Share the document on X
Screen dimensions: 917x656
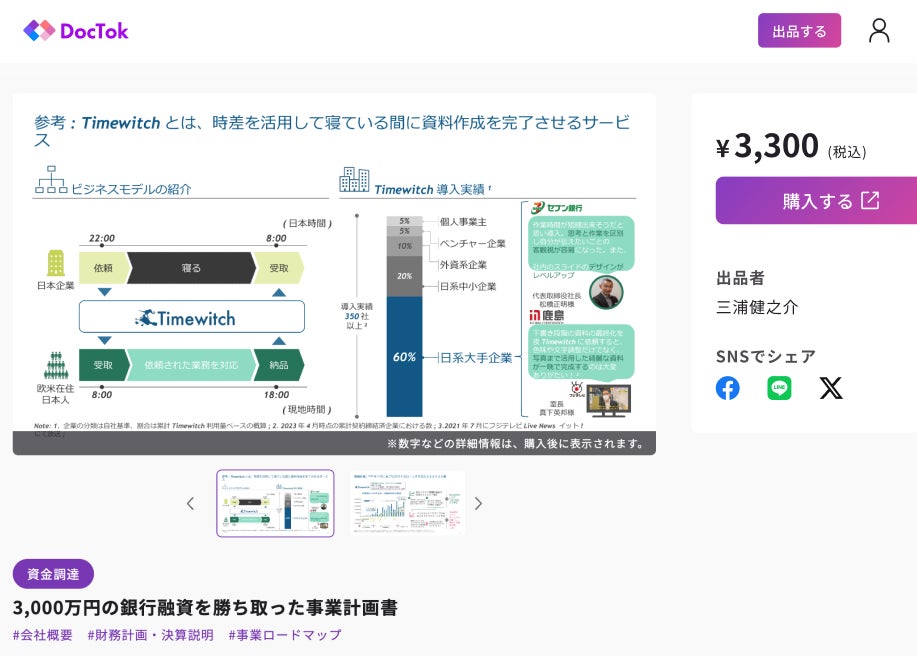(830, 388)
